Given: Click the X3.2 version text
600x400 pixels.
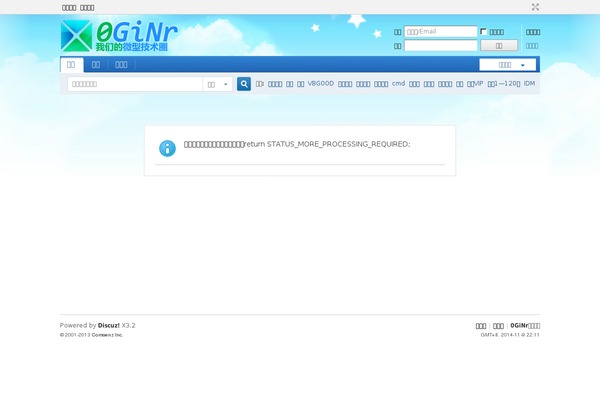Looking at the screenshot, I should (128, 325).
